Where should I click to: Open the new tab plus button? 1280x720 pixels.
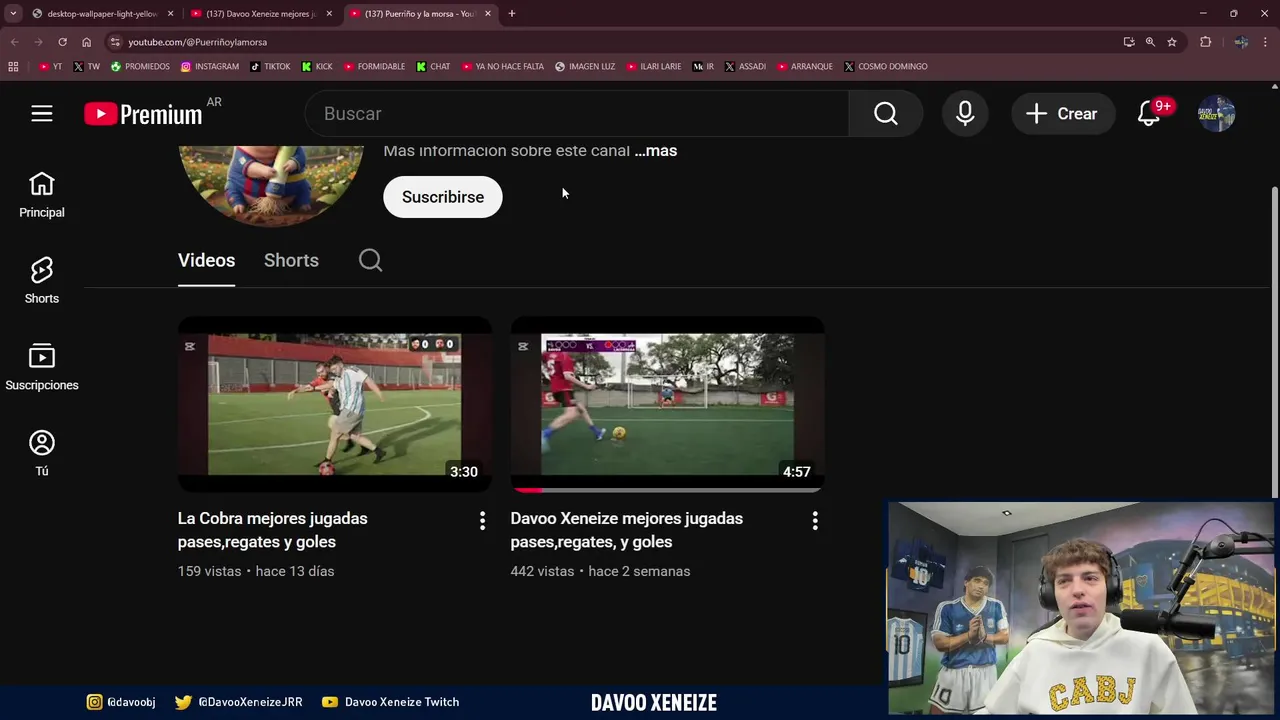point(511,13)
